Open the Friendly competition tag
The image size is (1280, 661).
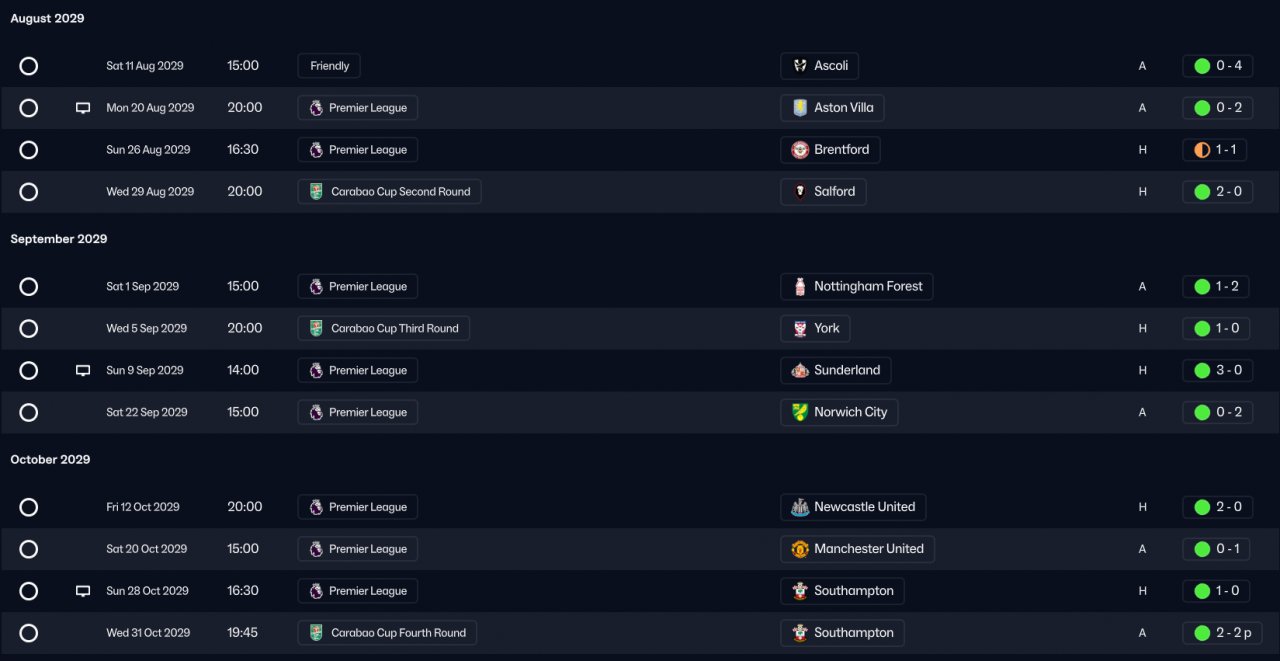(329, 66)
